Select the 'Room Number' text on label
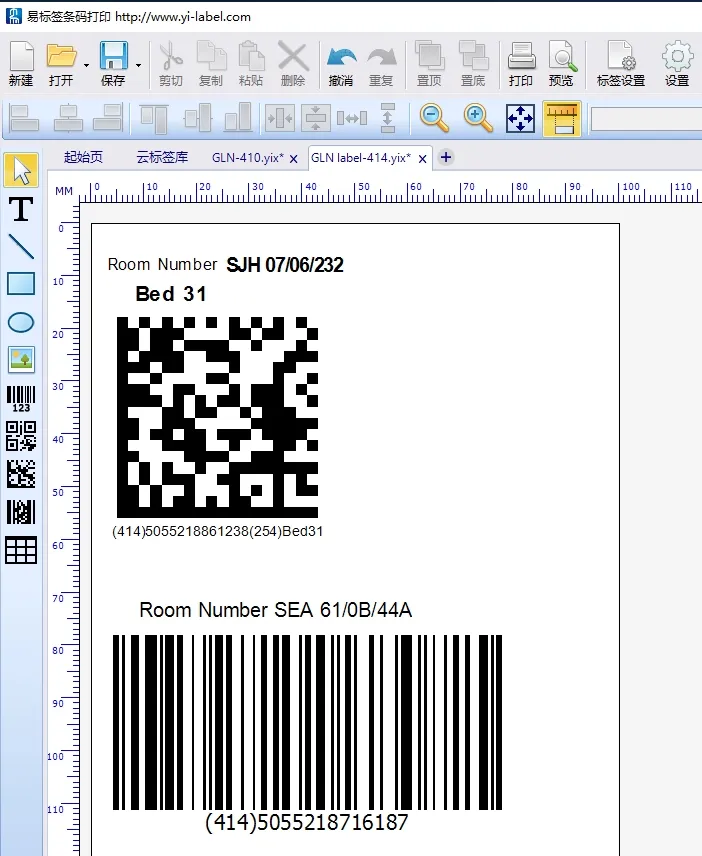 (163, 264)
